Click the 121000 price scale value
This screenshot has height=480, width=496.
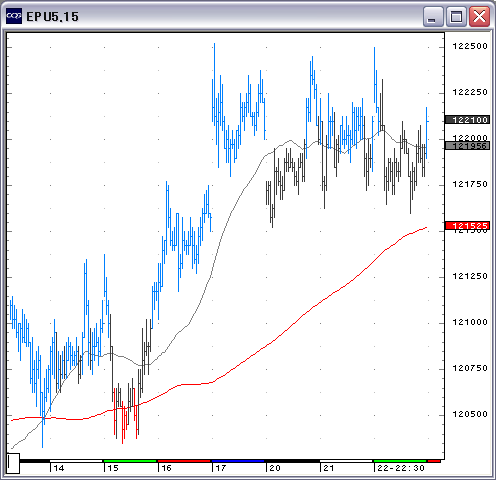coord(470,322)
